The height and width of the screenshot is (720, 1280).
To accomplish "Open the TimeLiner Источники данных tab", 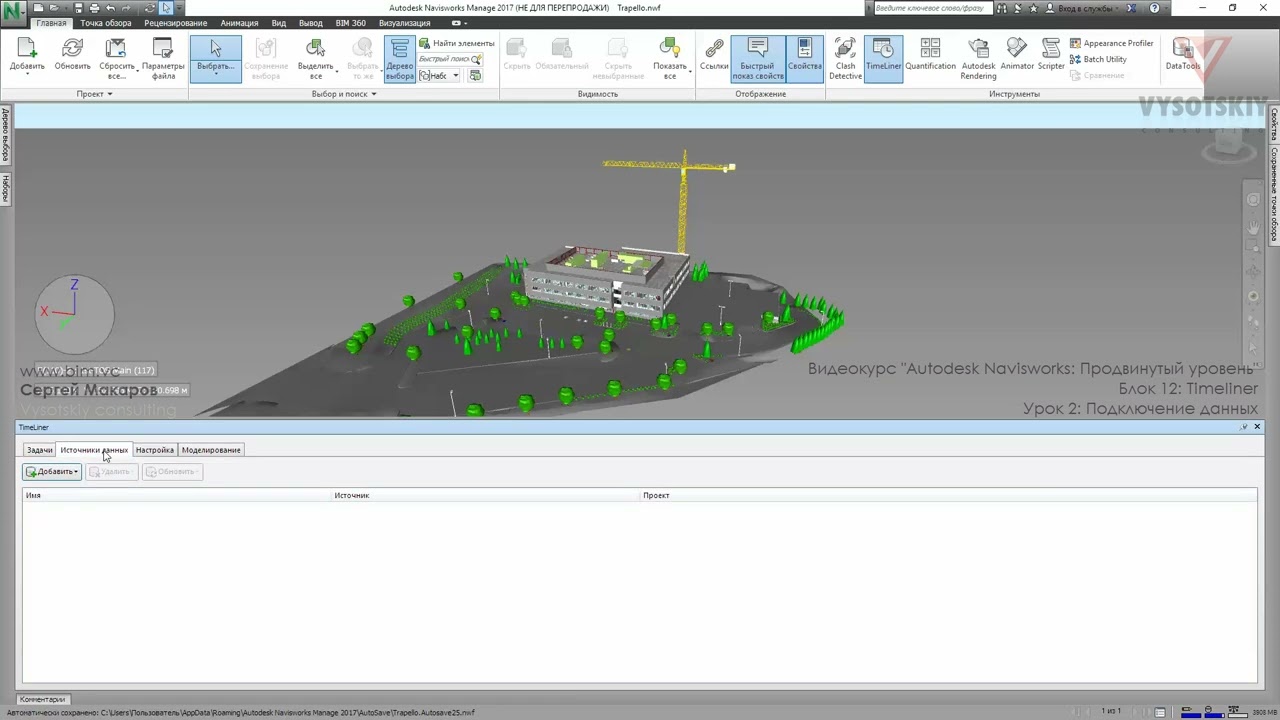I will click(x=94, y=450).
